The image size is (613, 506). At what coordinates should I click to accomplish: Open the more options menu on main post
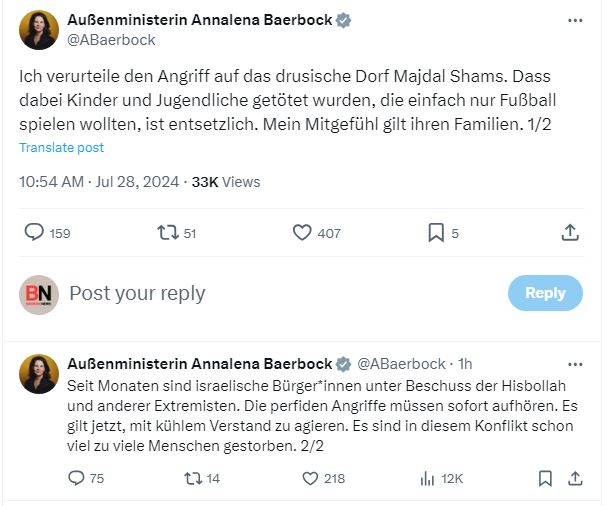[x=575, y=21]
